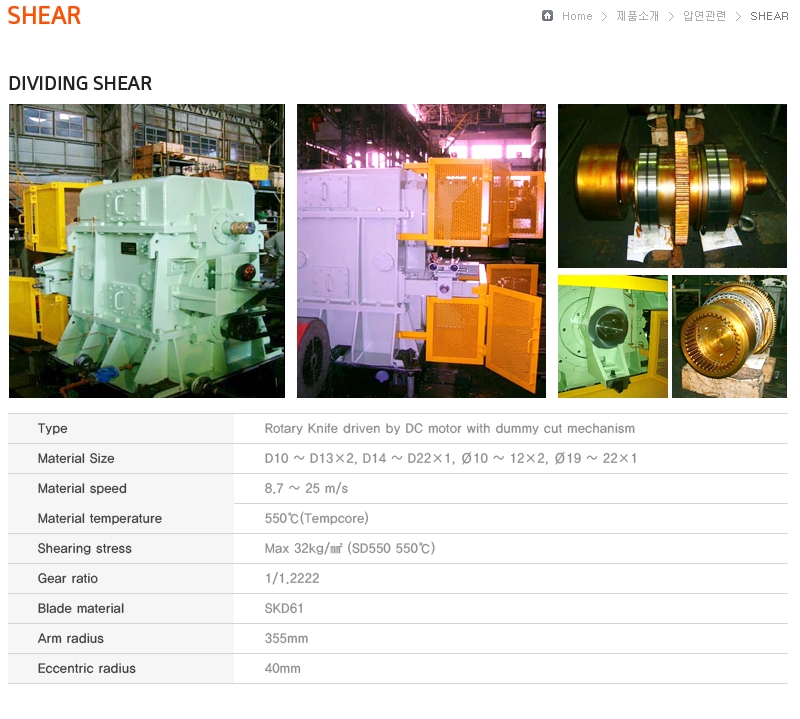The image size is (800, 719).
Task: Open the Home breadcrumb link
Action: [x=577, y=16]
